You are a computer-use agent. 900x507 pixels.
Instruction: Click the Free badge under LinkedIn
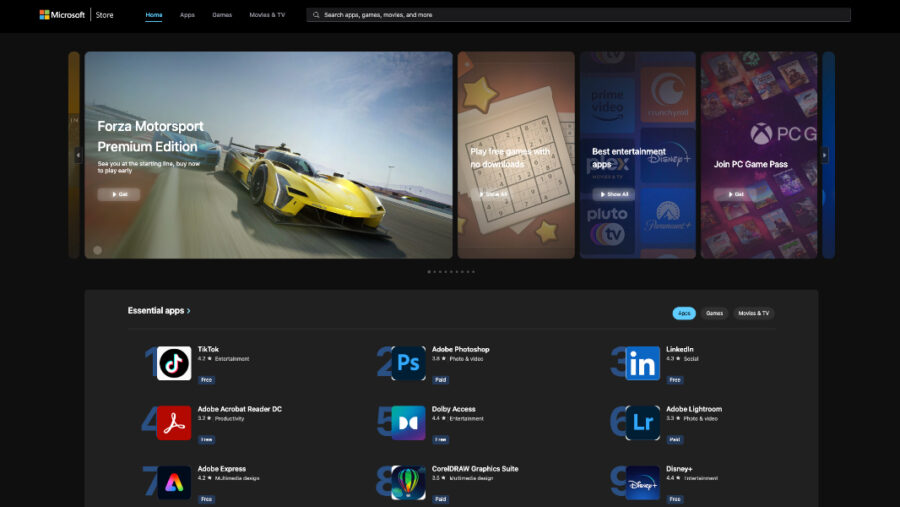pyautogui.click(x=674, y=380)
